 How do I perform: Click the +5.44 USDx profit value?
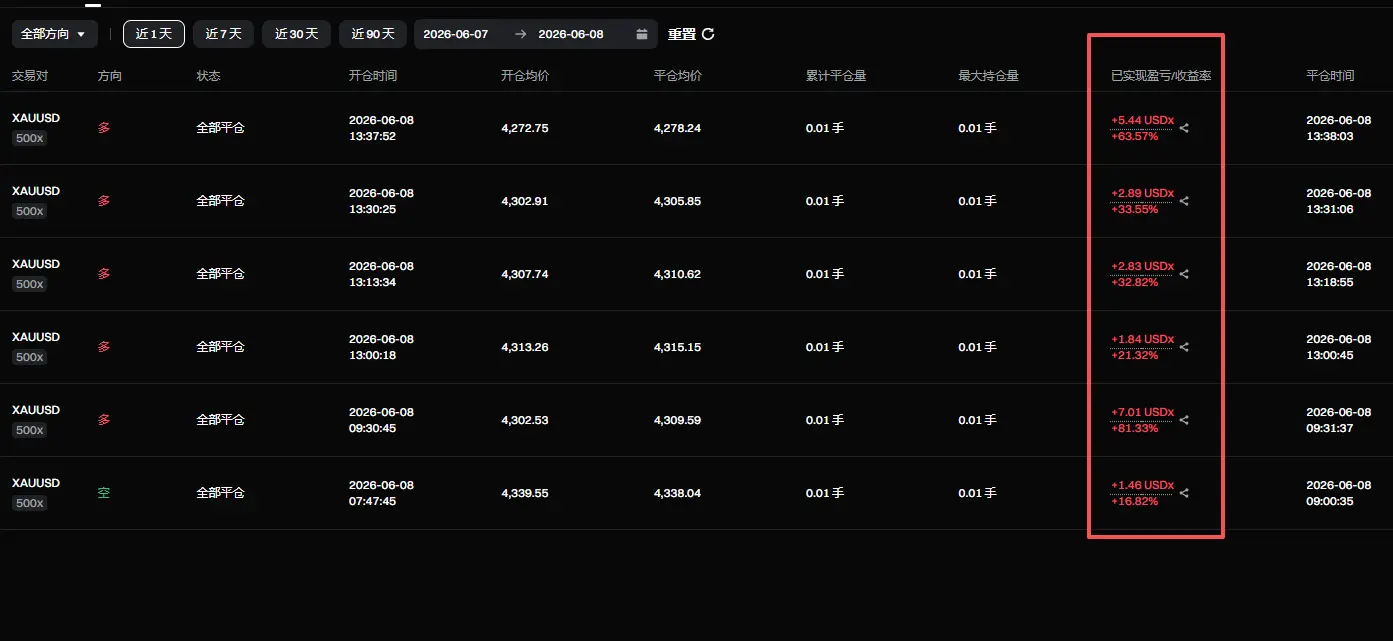pos(1142,120)
